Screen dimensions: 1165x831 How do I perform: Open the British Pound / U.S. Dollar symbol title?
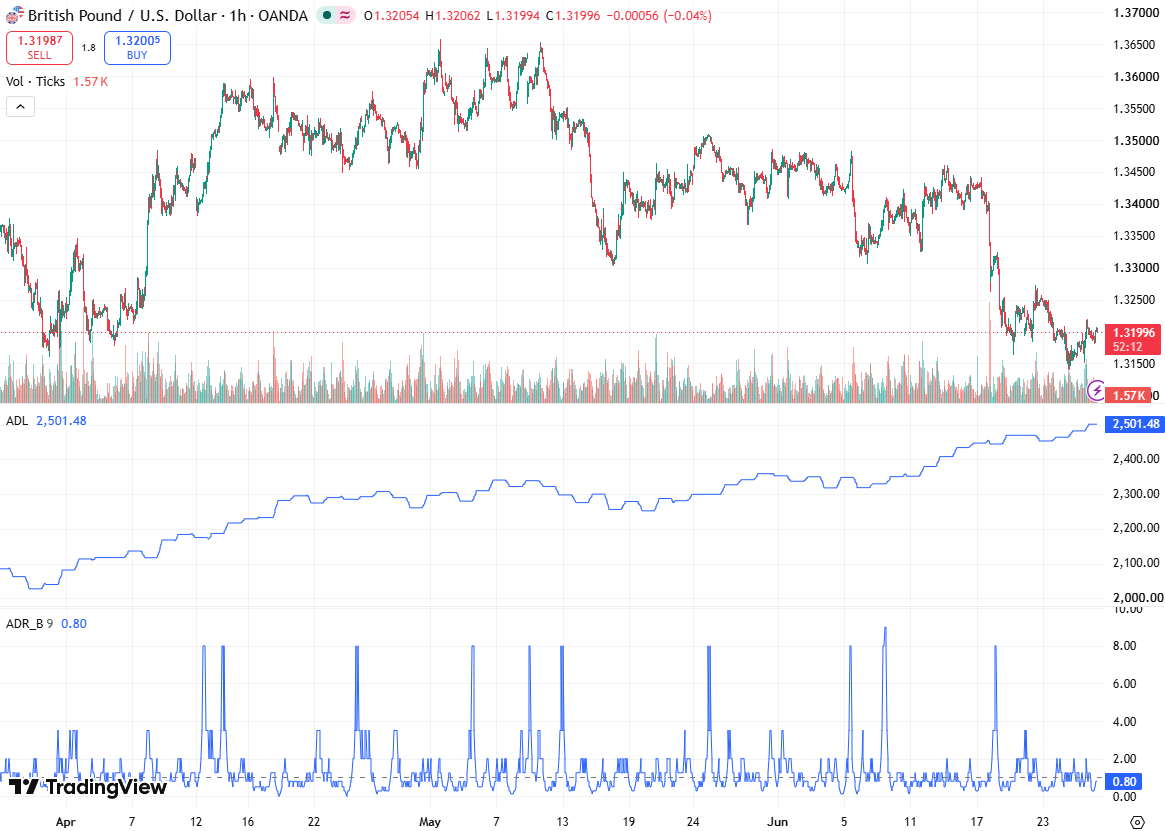coord(167,15)
